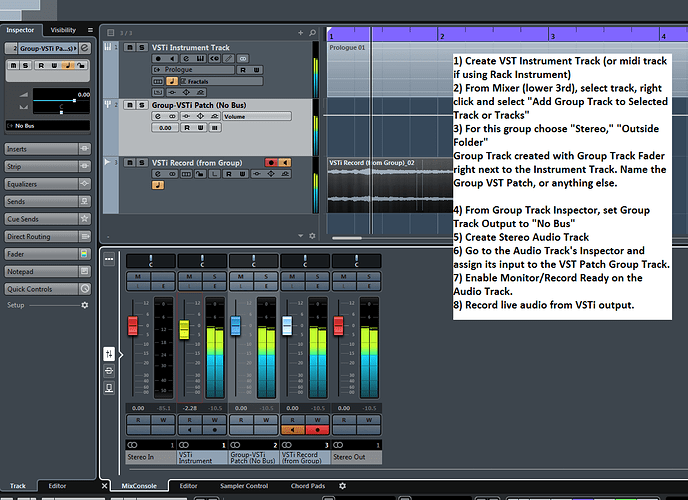The image size is (688, 500).
Task: Mute the Stereo Out channel in mixer
Action: pyautogui.click(x=344, y=276)
